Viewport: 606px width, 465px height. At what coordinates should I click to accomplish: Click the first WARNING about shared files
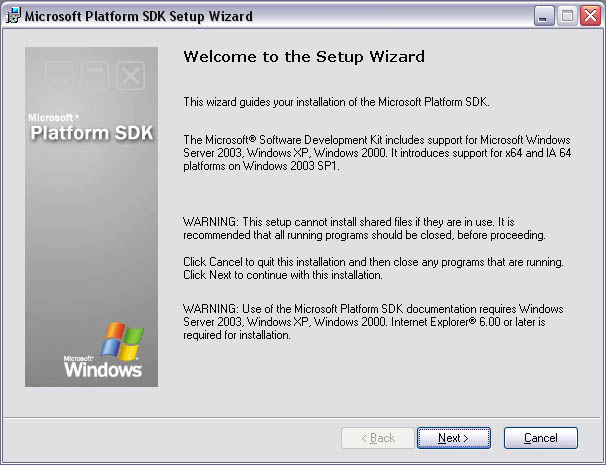pos(364,228)
